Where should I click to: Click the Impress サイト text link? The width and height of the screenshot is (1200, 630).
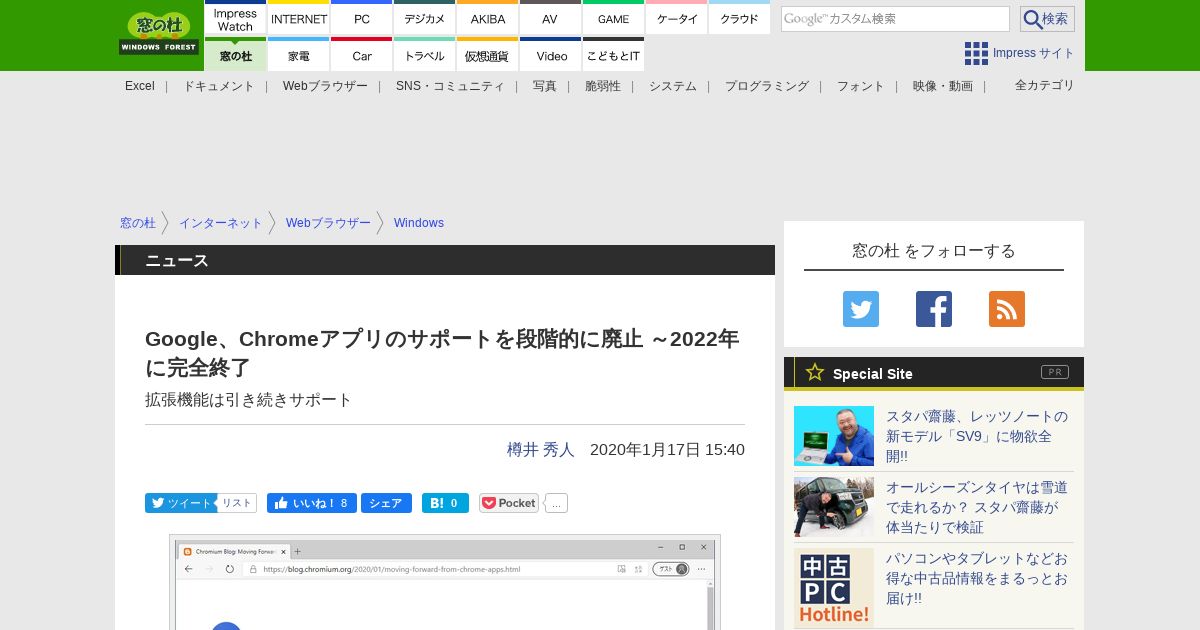1034,53
